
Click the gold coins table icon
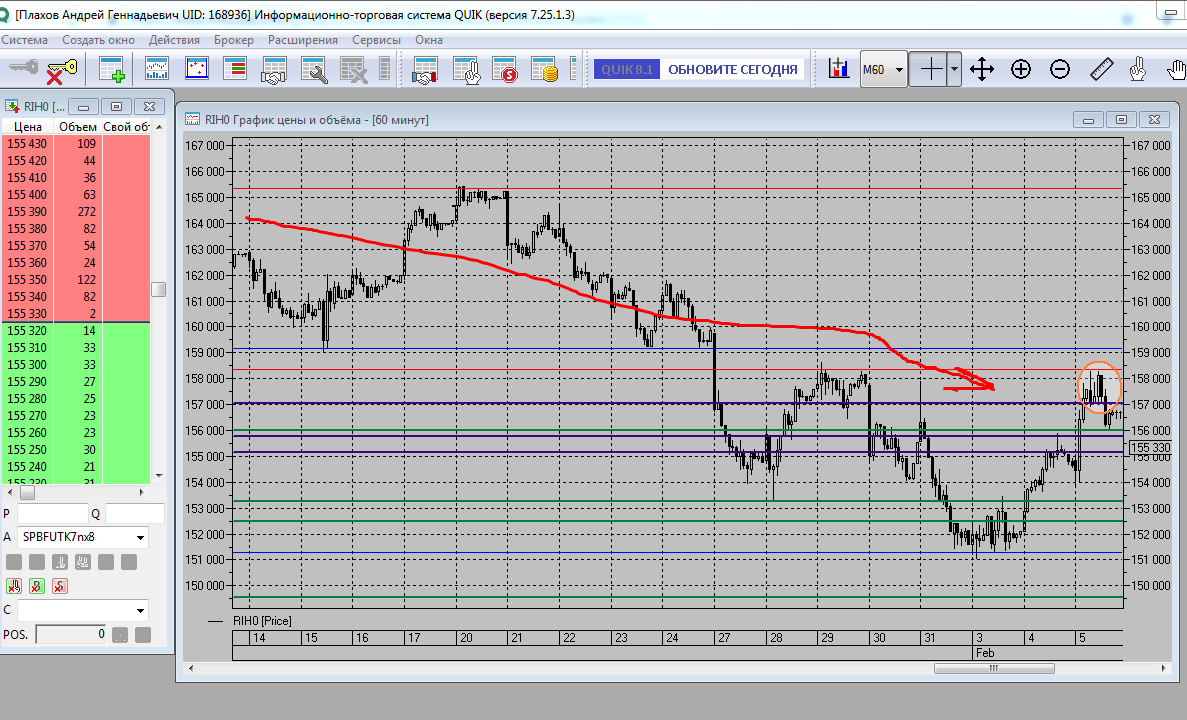pos(545,69)
